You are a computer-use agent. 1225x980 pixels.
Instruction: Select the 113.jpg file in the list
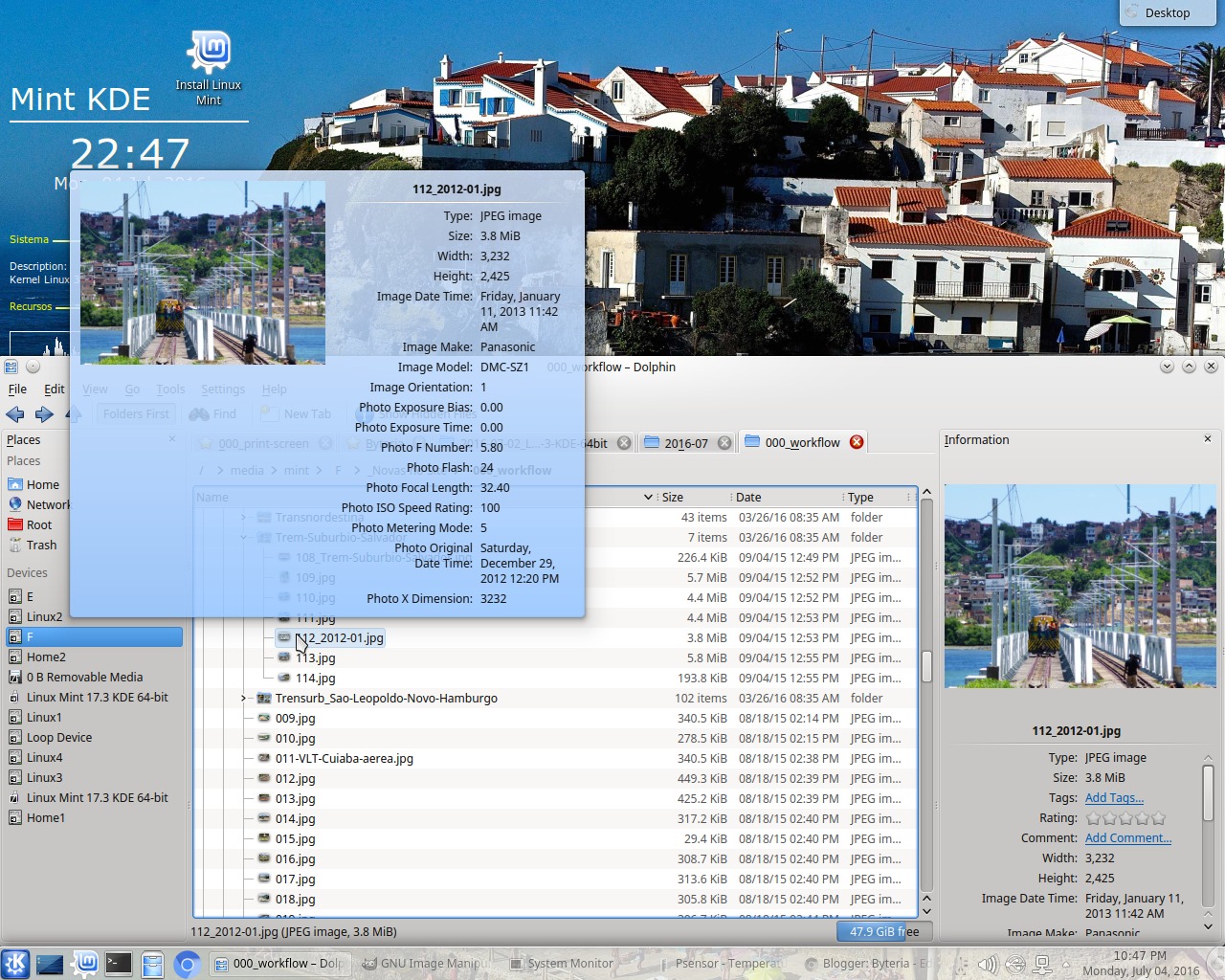[x=315, y=658]
